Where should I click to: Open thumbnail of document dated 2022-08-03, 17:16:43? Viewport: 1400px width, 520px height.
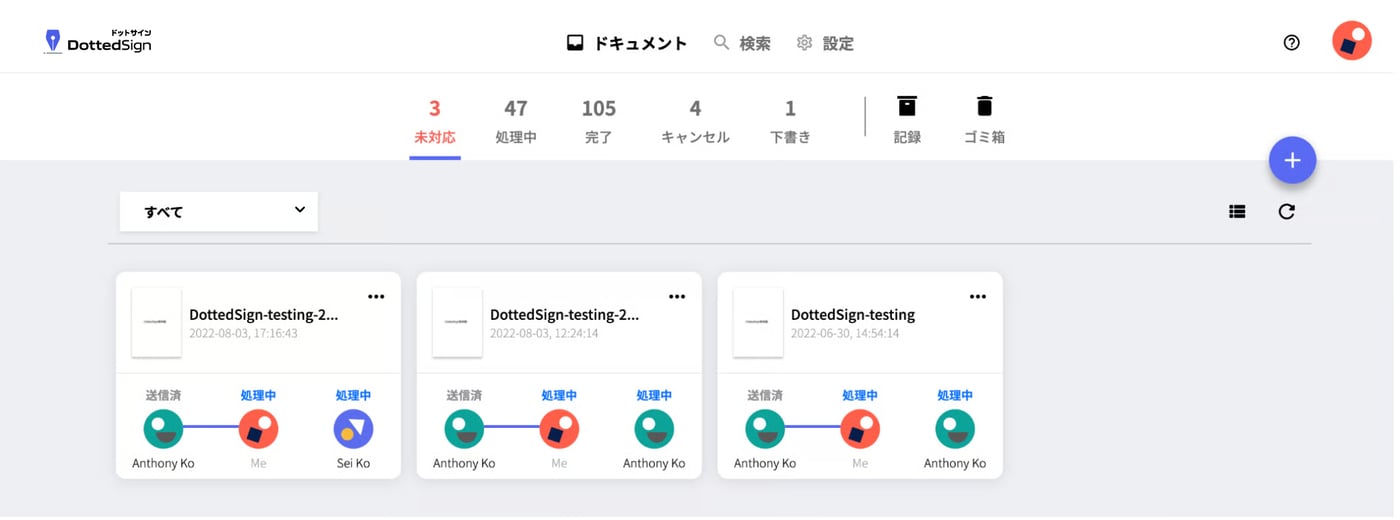point(156,322)
